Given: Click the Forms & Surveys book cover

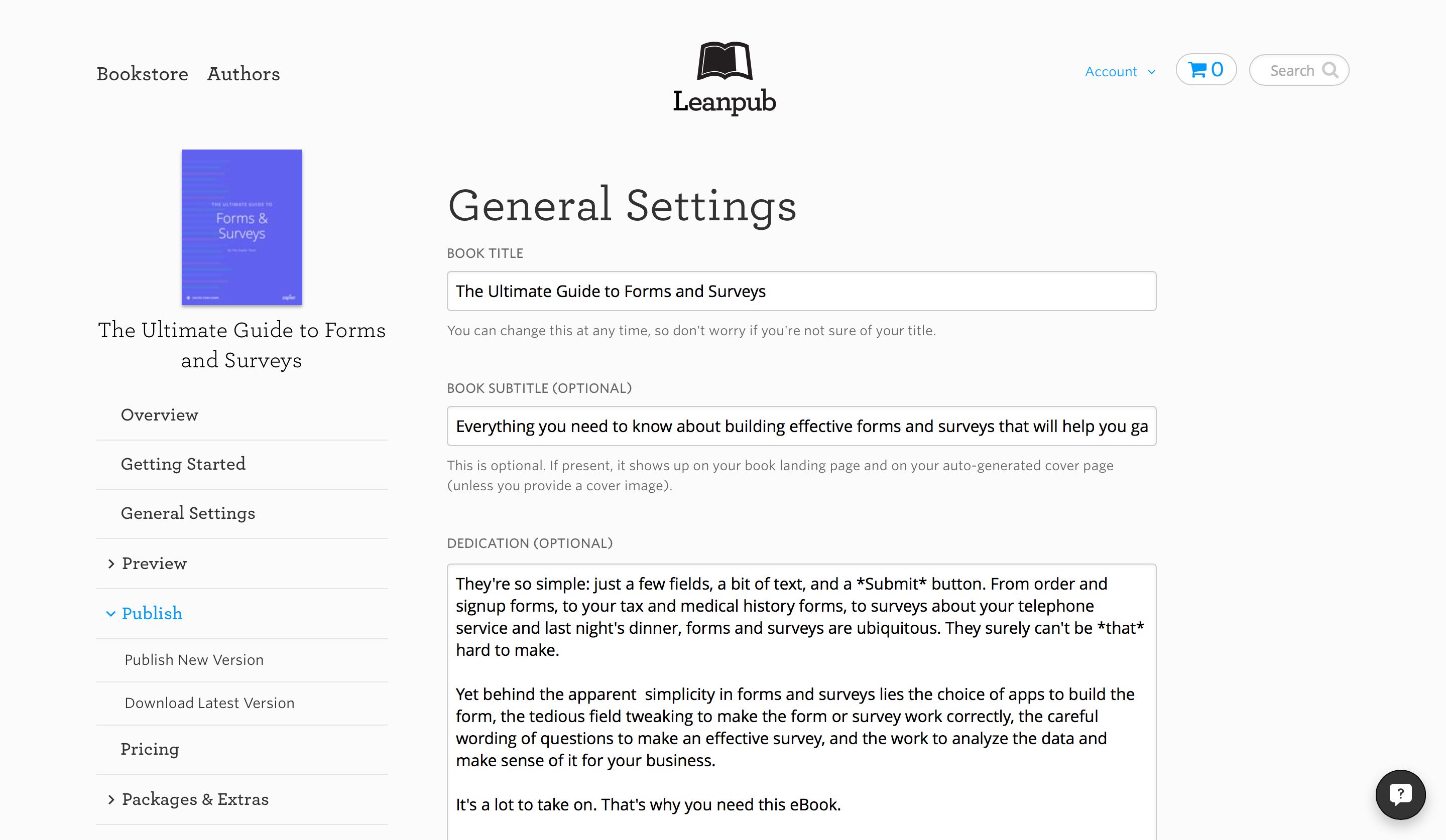Looking at the screenshot, I should point(242,227).
